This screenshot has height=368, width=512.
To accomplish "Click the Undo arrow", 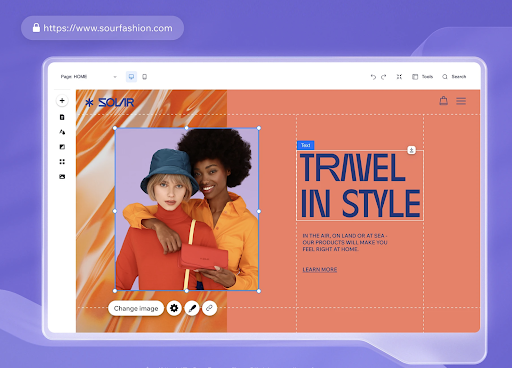I will (373, 77).
